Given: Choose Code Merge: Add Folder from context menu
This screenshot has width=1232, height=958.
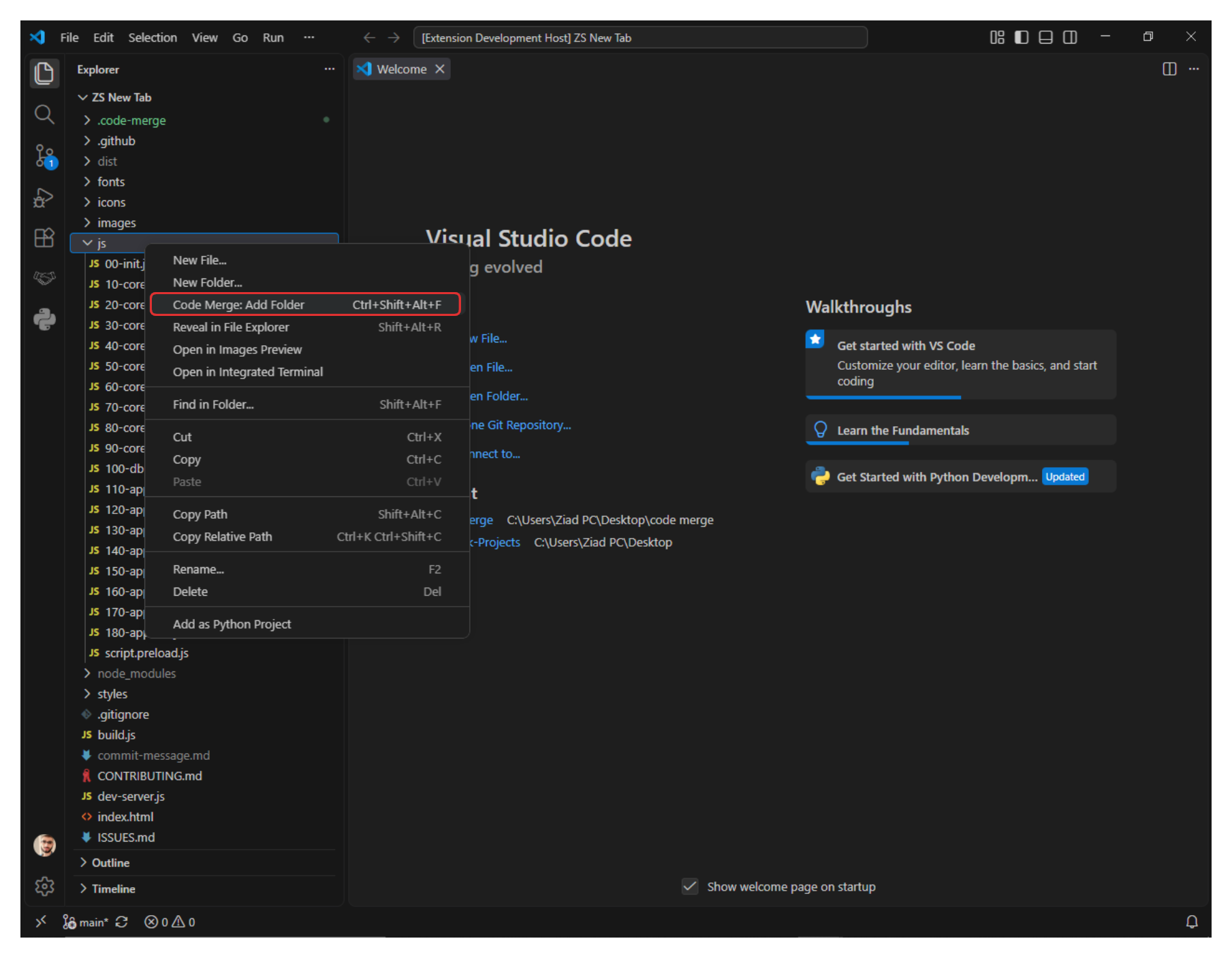Looking at the screenshot, I should point(306,304).
